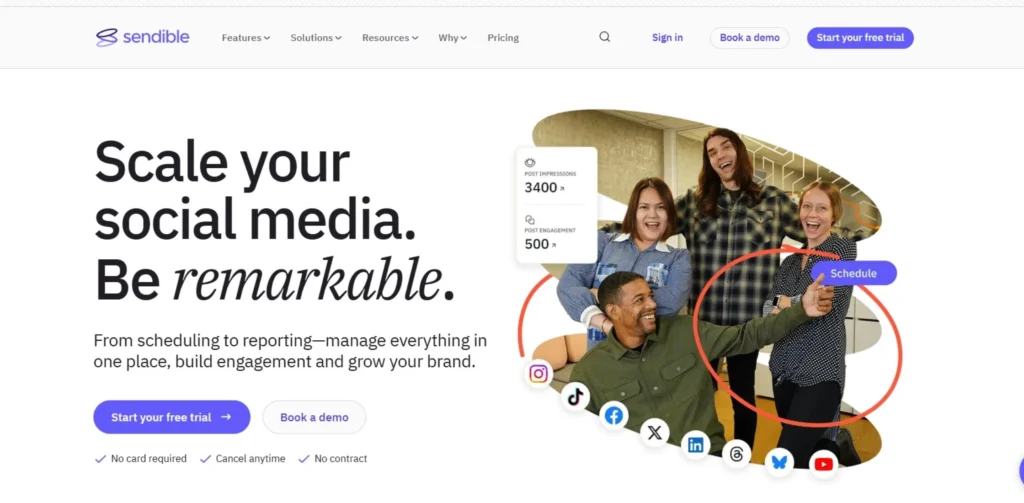The image size is (1024, 503).
Task: Click the TikTok icon
Action: tap(575, 397)
